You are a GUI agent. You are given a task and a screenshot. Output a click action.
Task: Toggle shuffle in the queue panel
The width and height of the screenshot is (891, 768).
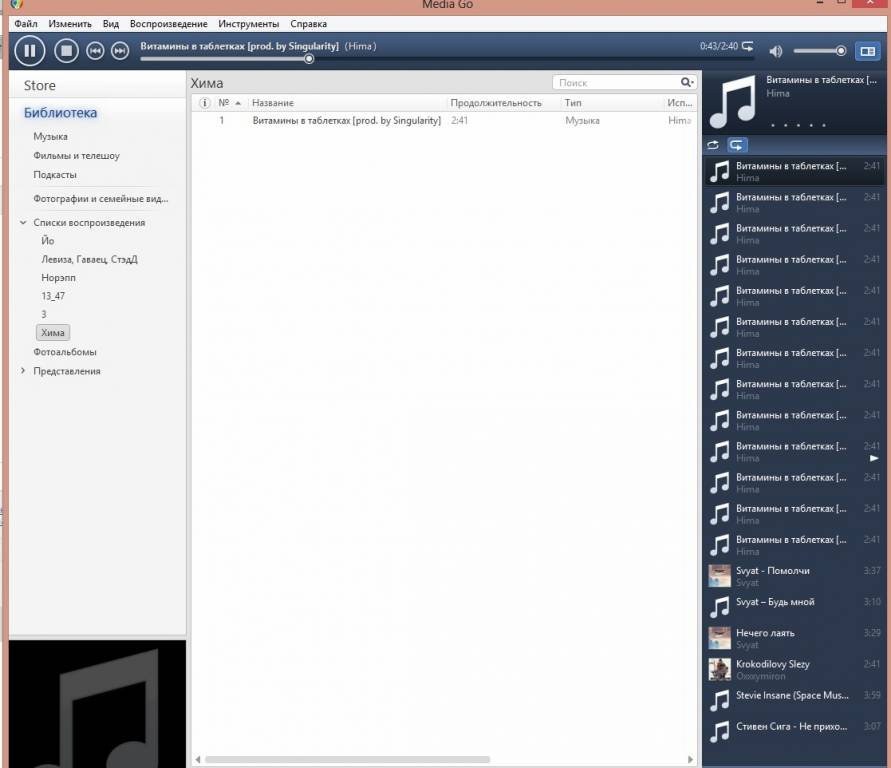(x=713, y=145)
